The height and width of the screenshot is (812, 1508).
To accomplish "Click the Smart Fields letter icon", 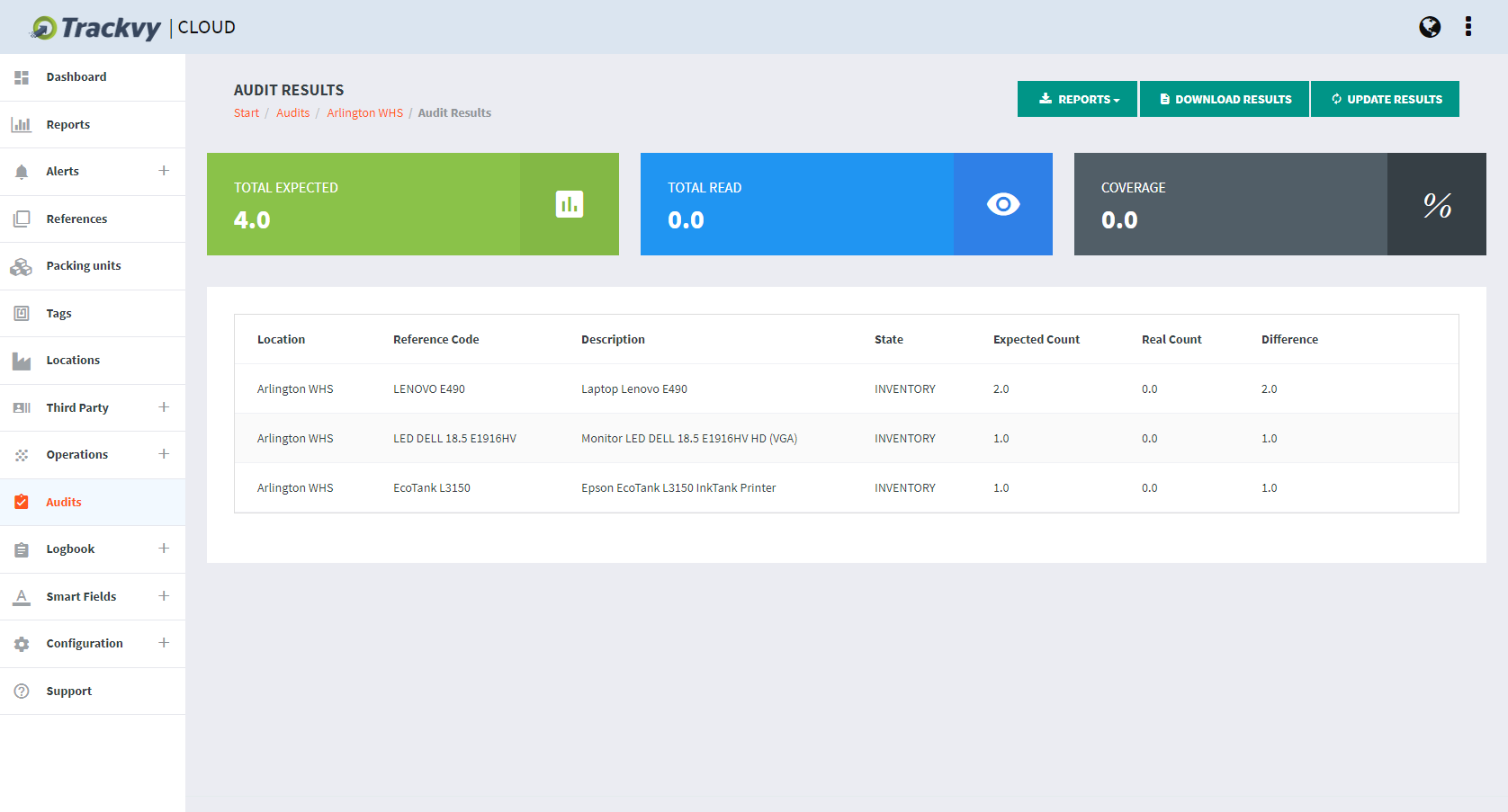I will click(22, 597).
